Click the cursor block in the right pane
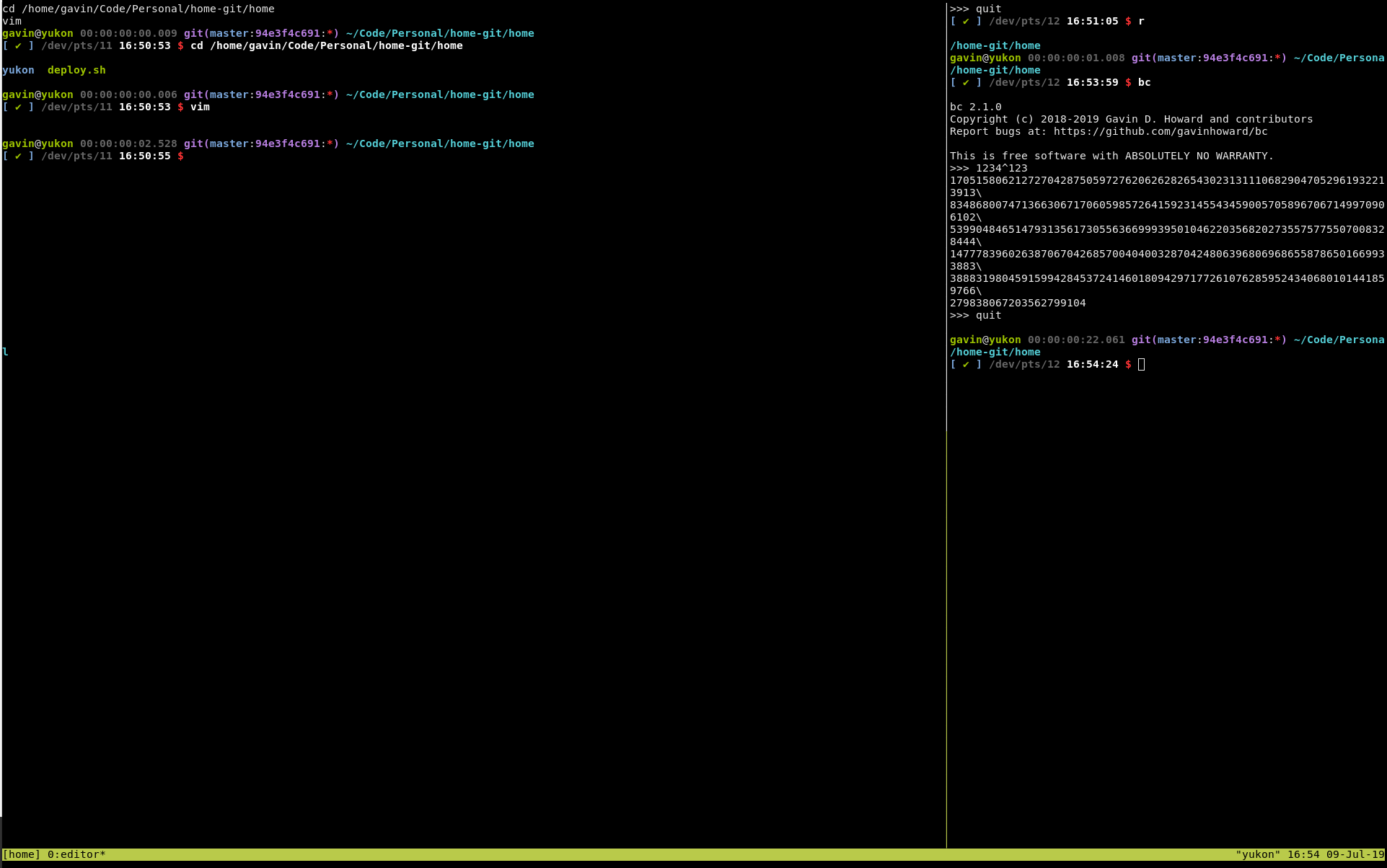This screenshot has width=1387, height=868. 1141,364
